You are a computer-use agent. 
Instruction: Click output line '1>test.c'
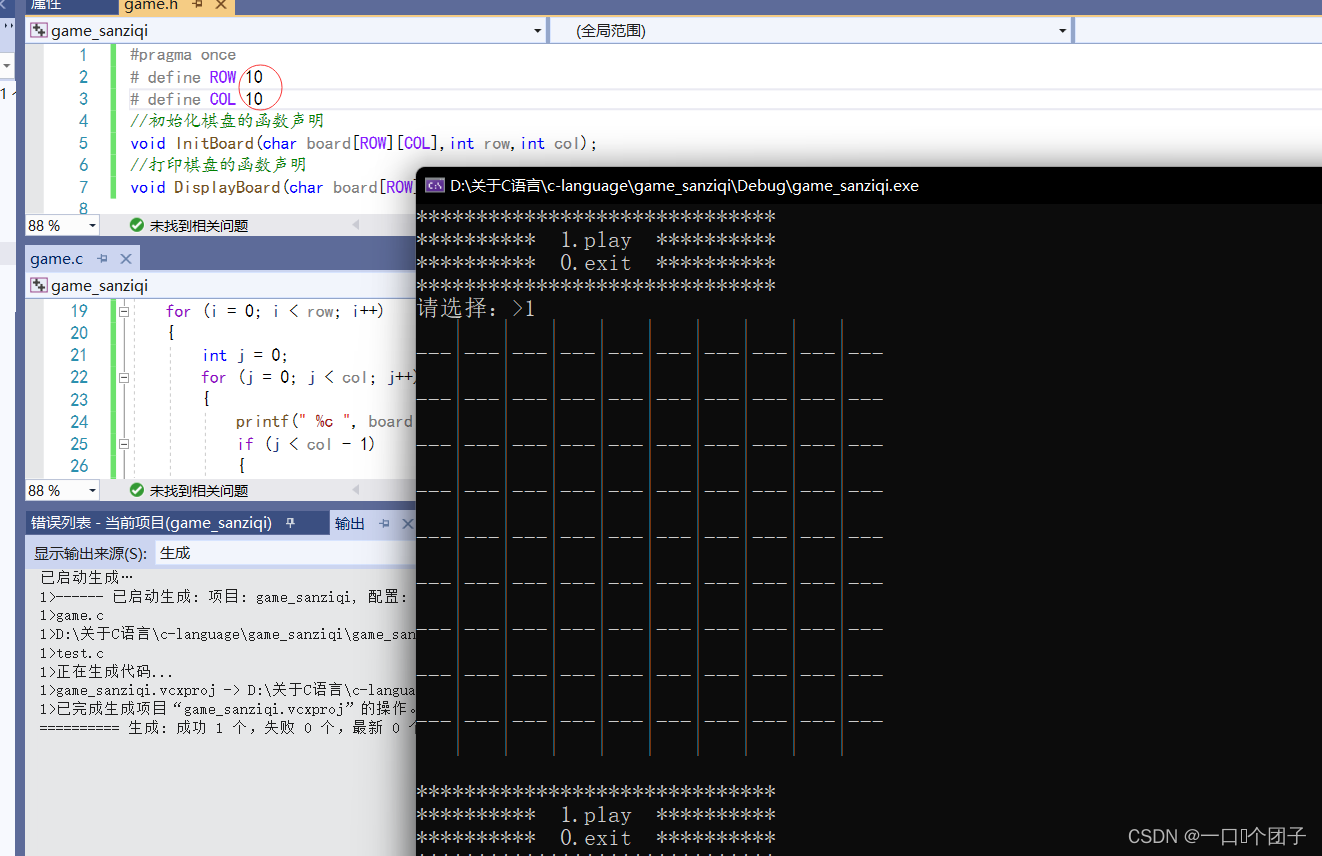(x=72, y=653)
